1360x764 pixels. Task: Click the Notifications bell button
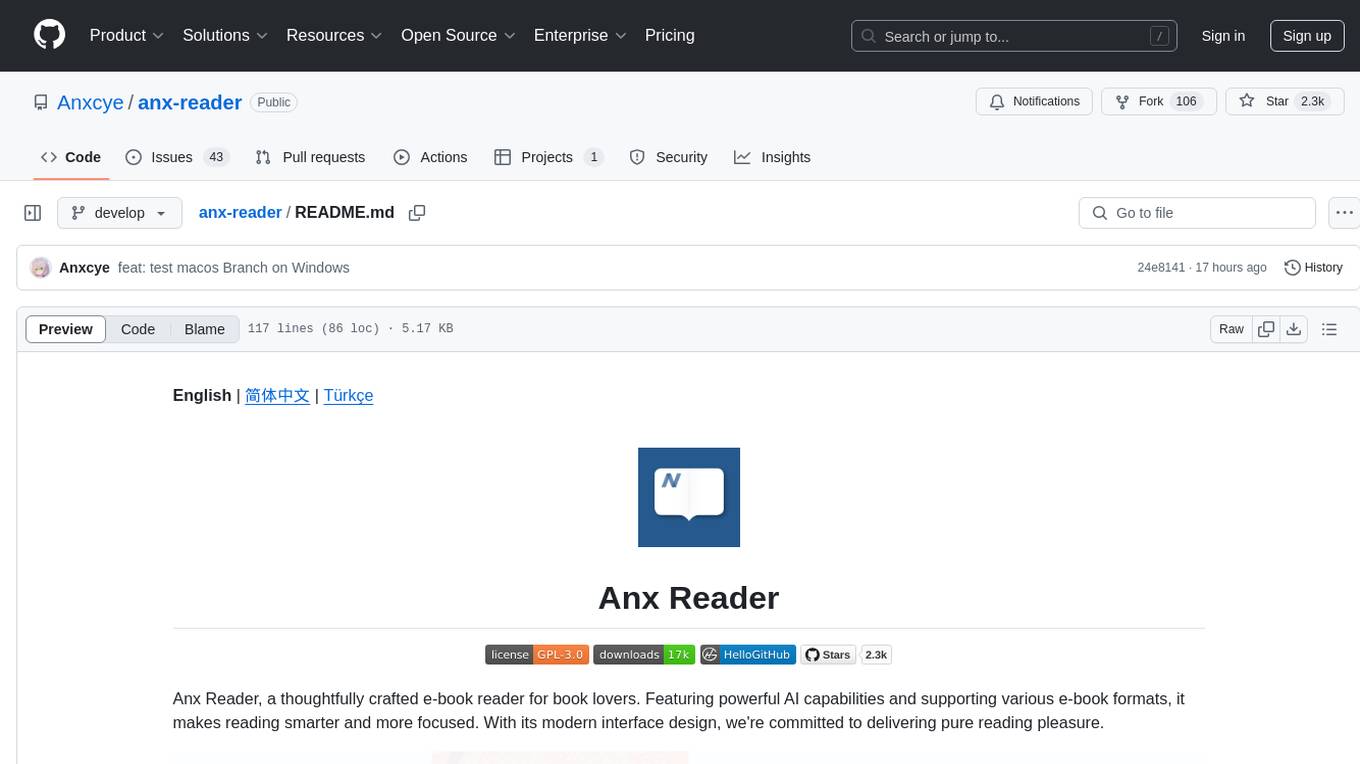point(1034,101)
